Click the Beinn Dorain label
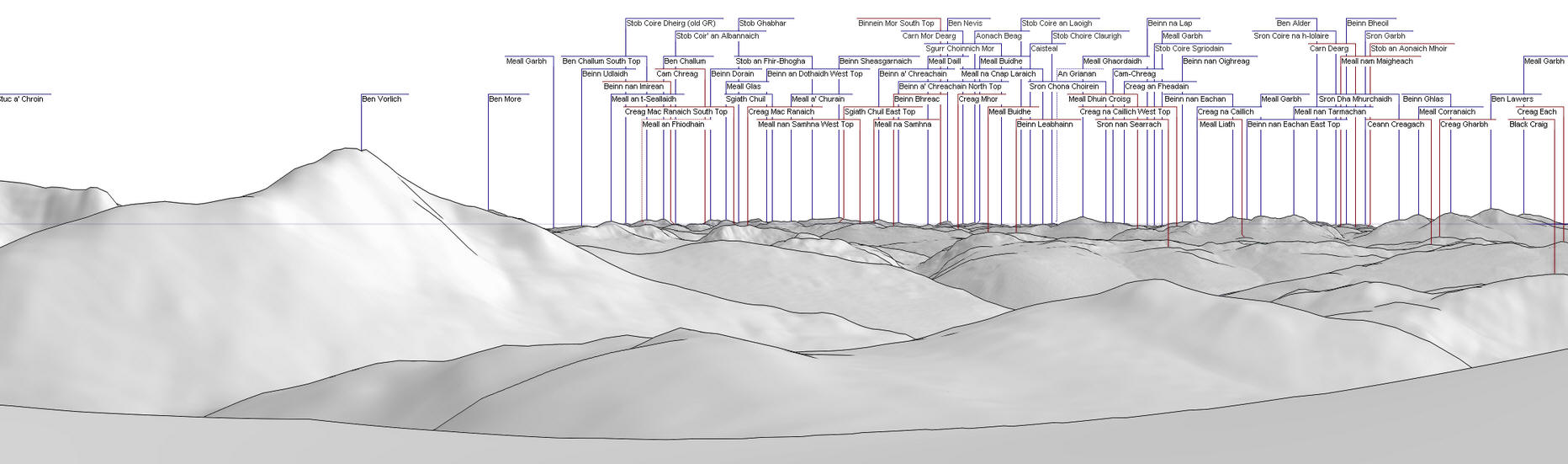 click(732, 74)
